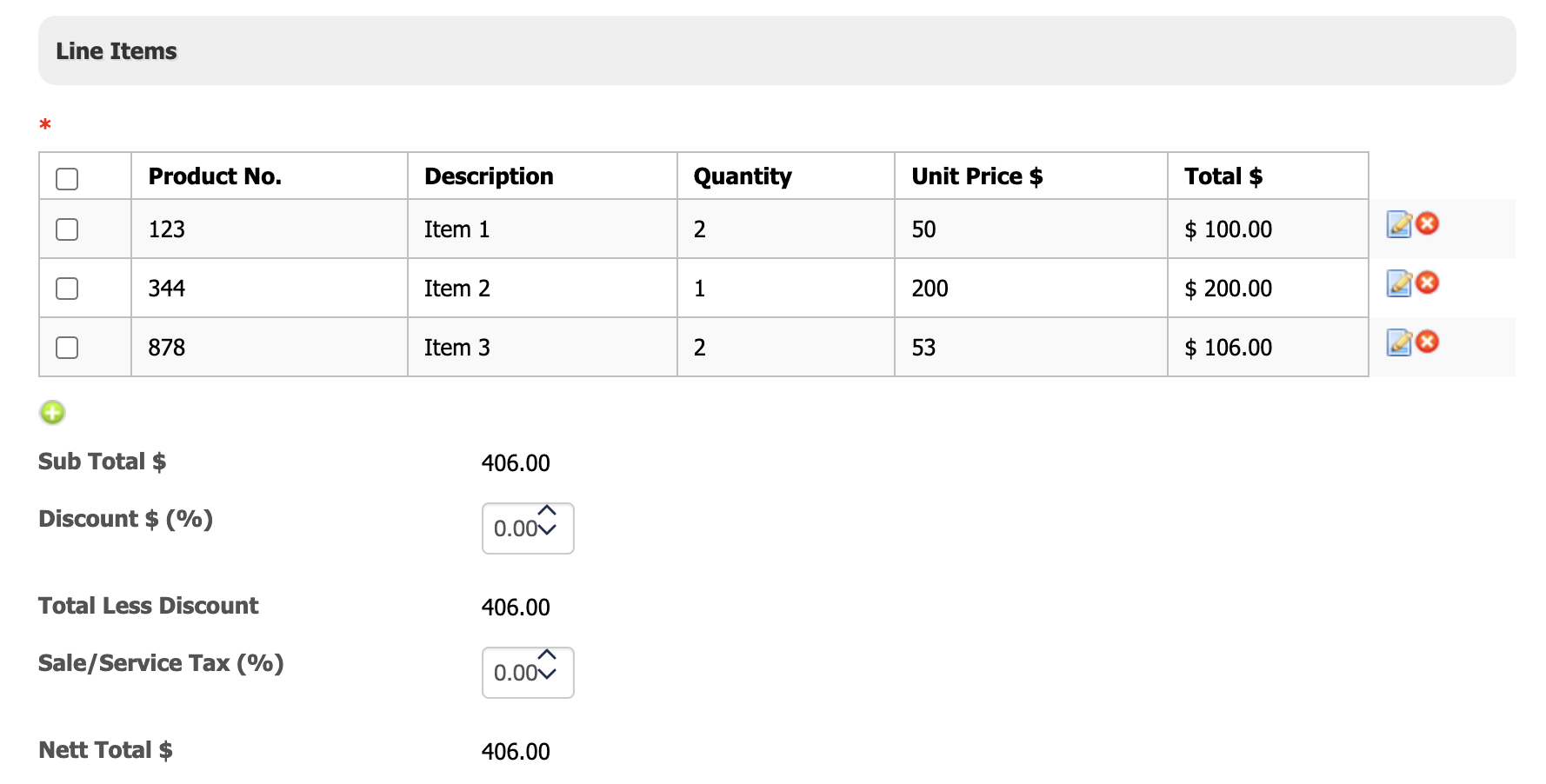1546x784 pixels.
Task: Edit the Item 1 line row
Action: 1398,224
